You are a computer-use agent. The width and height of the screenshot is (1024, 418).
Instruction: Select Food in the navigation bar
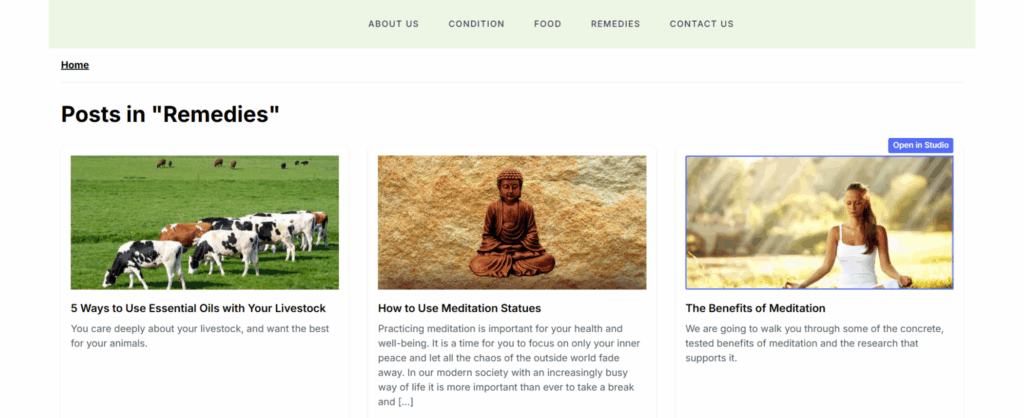[547, 24]
